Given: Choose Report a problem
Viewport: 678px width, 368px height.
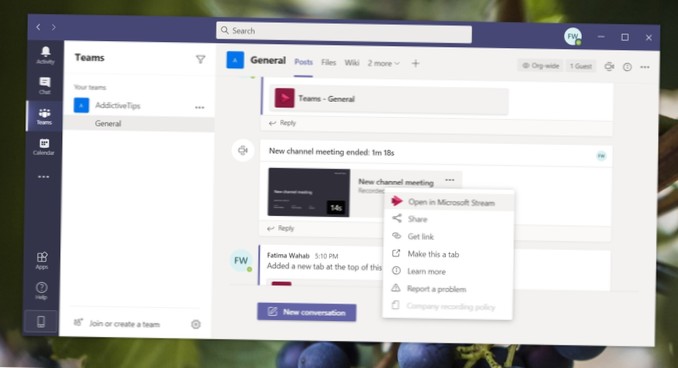Looking at the screenshot, I should [x=448, y=289].
